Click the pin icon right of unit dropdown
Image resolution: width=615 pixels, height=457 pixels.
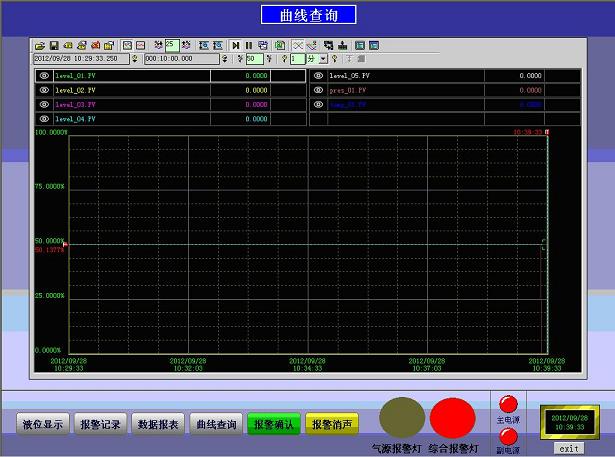[335, 59]
